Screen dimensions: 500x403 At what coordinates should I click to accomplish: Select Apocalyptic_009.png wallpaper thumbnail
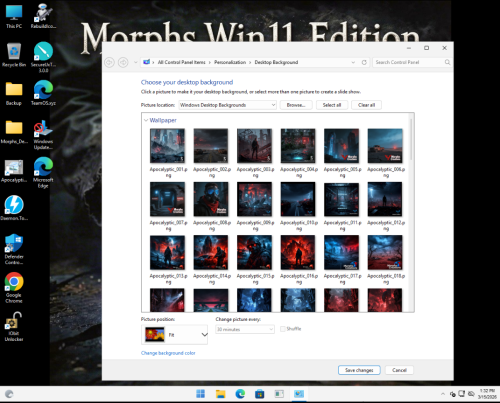click(x=254, y=199)
